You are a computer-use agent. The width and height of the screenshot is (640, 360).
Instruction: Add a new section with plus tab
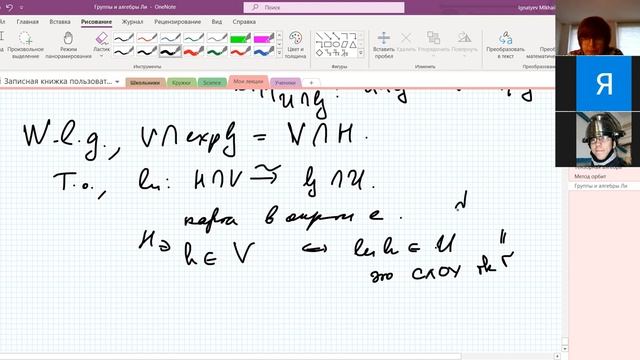pos(311,82)
